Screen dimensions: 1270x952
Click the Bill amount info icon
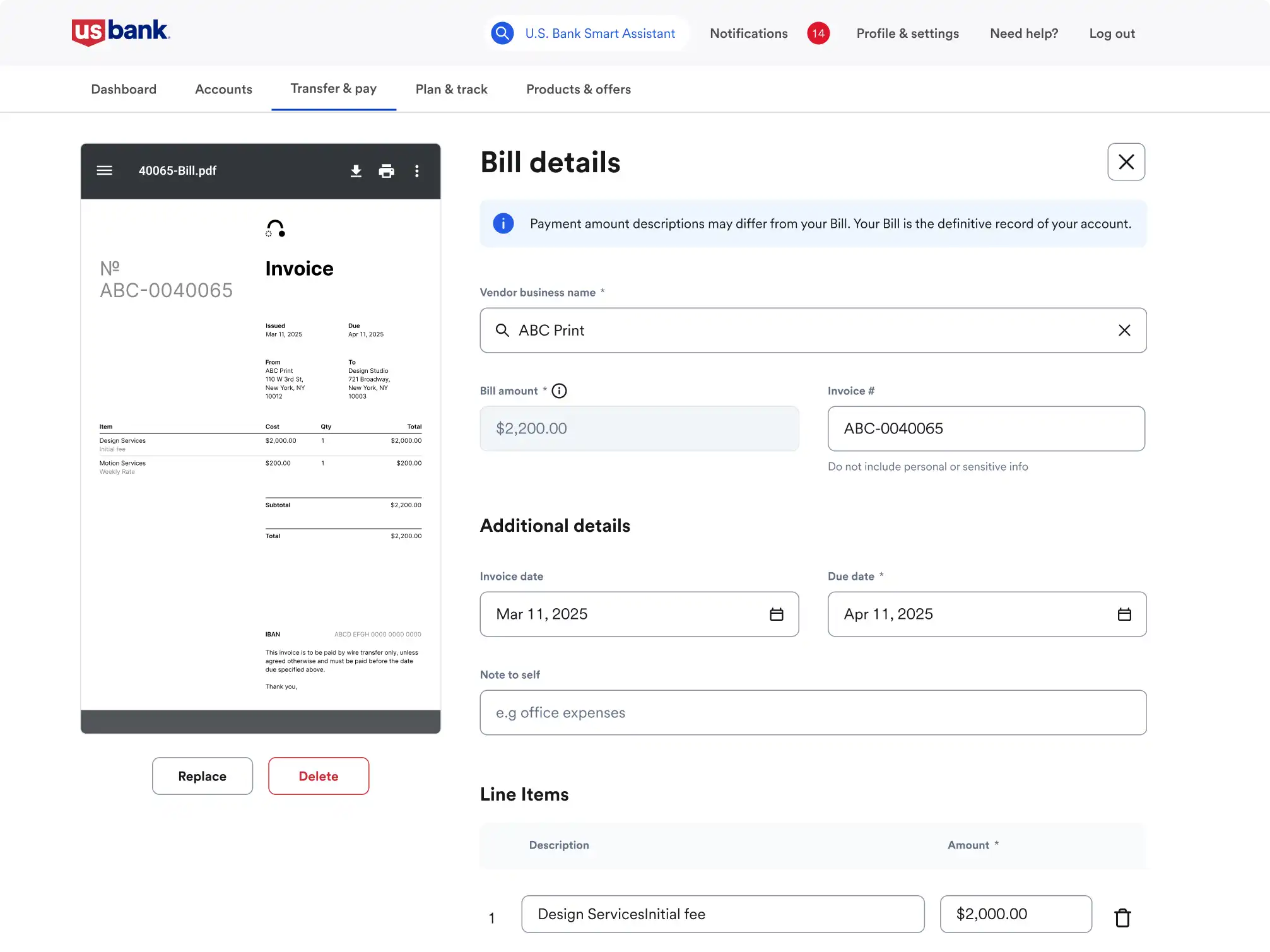point(559,391)
